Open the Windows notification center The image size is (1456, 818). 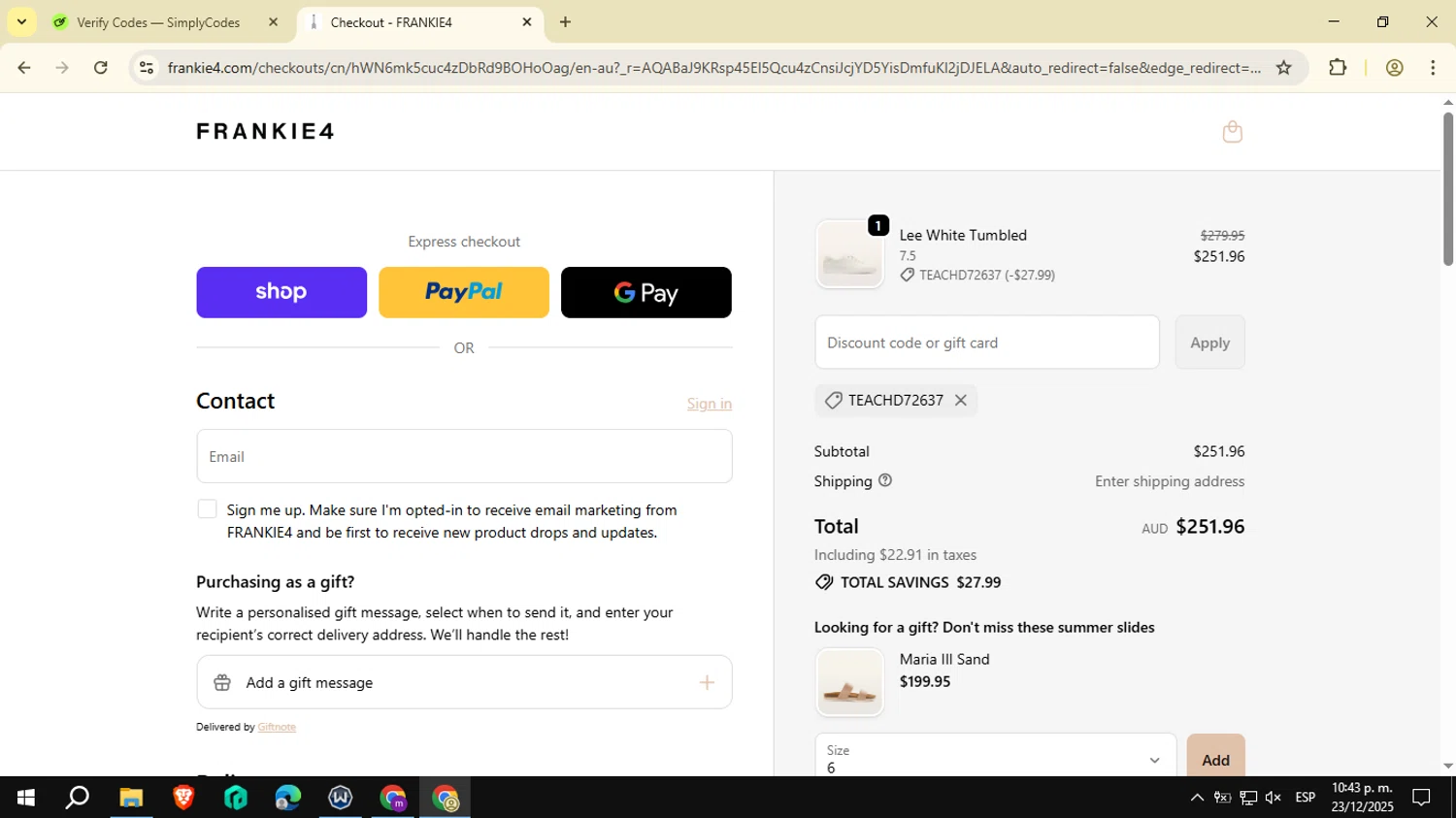[x=1421, y=798]
